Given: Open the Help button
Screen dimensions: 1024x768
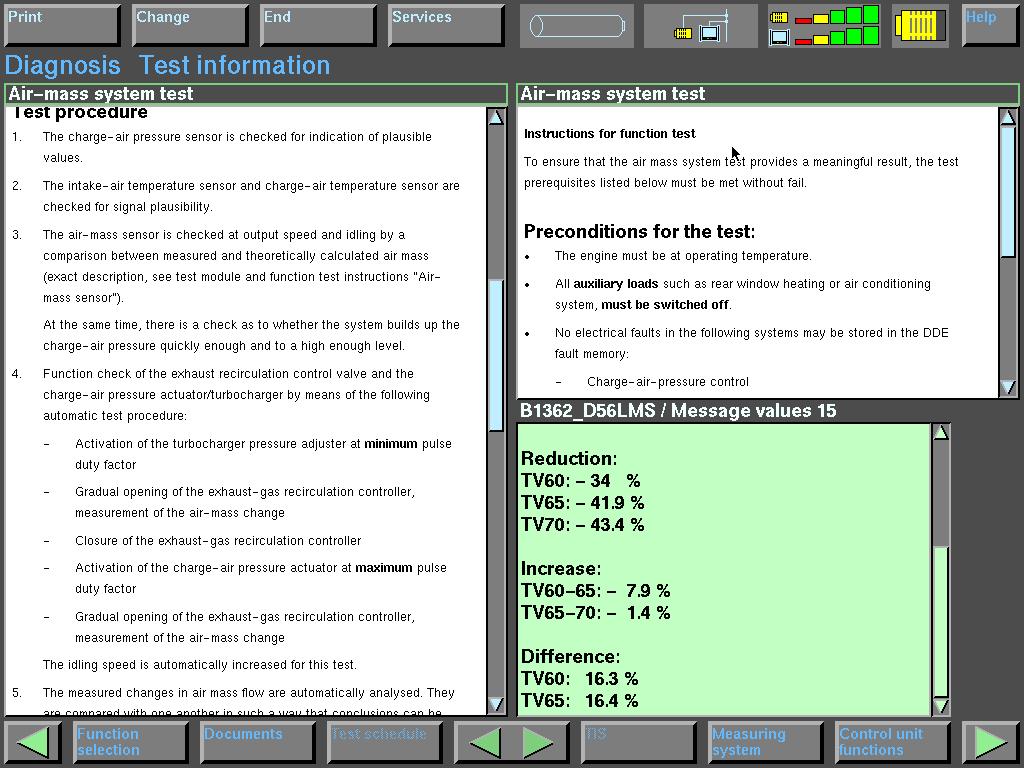Looking at the screenshot, I should [989, 25].
